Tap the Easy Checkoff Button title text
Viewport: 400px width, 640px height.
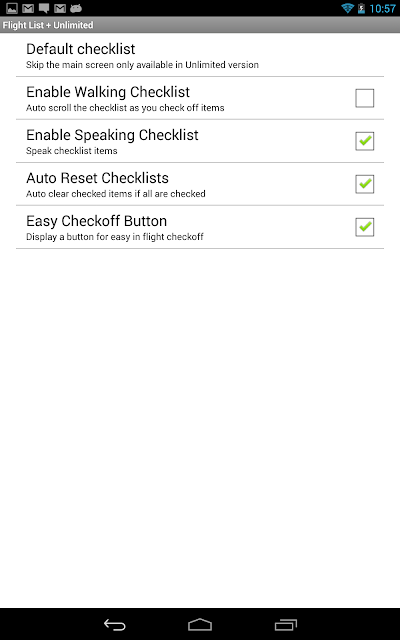tap(96, 221)
